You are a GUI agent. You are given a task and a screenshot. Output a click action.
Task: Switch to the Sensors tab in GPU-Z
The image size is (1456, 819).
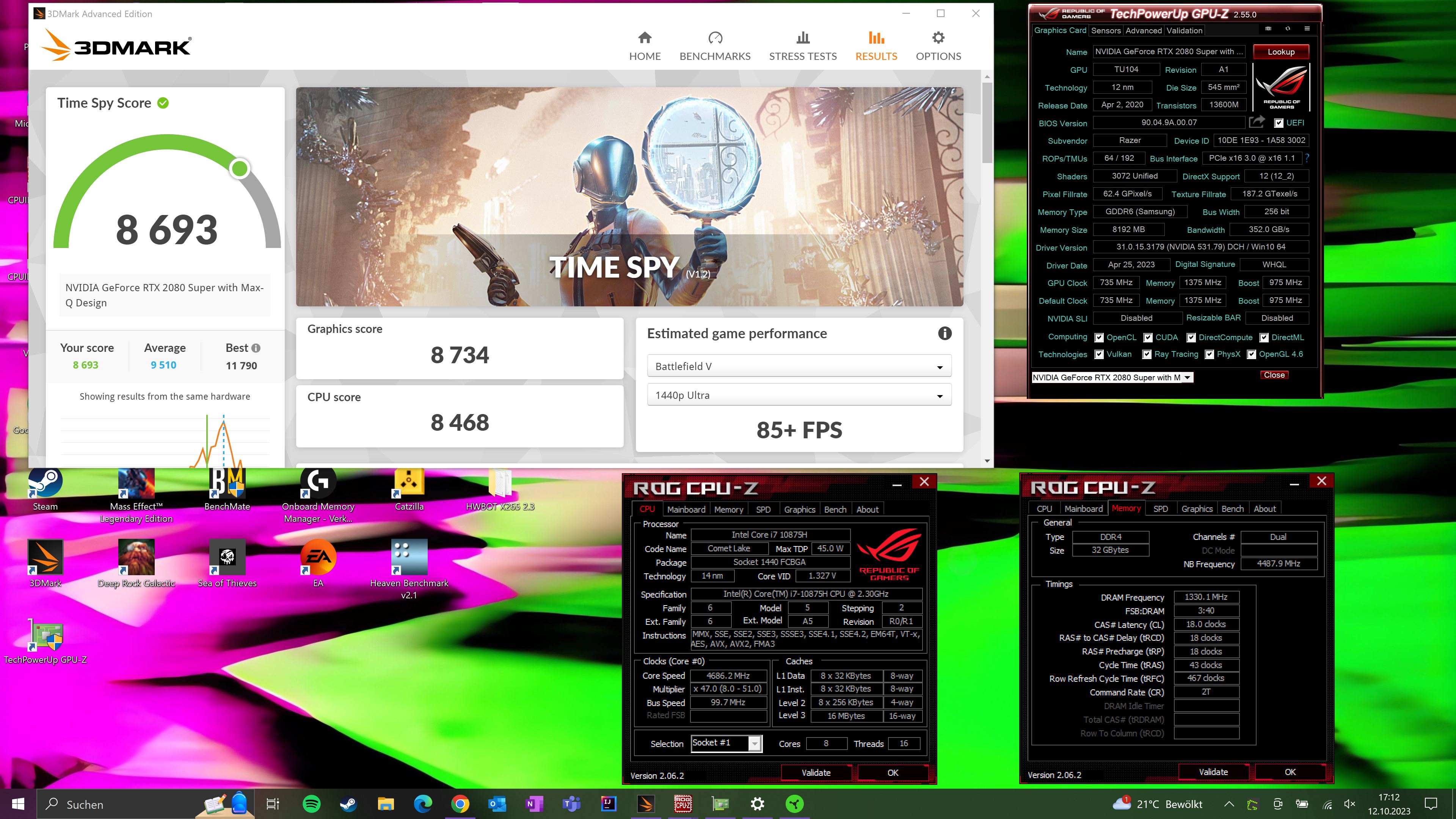(x=1106, y=30)
